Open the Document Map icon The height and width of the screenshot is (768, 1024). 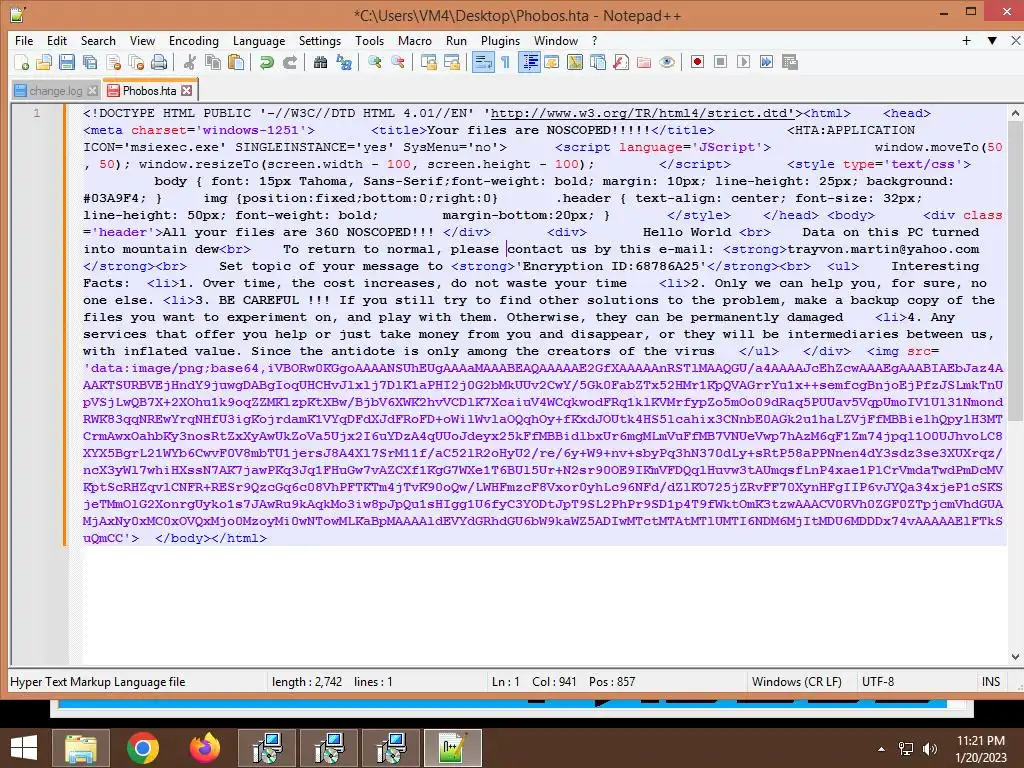(575, 62)
